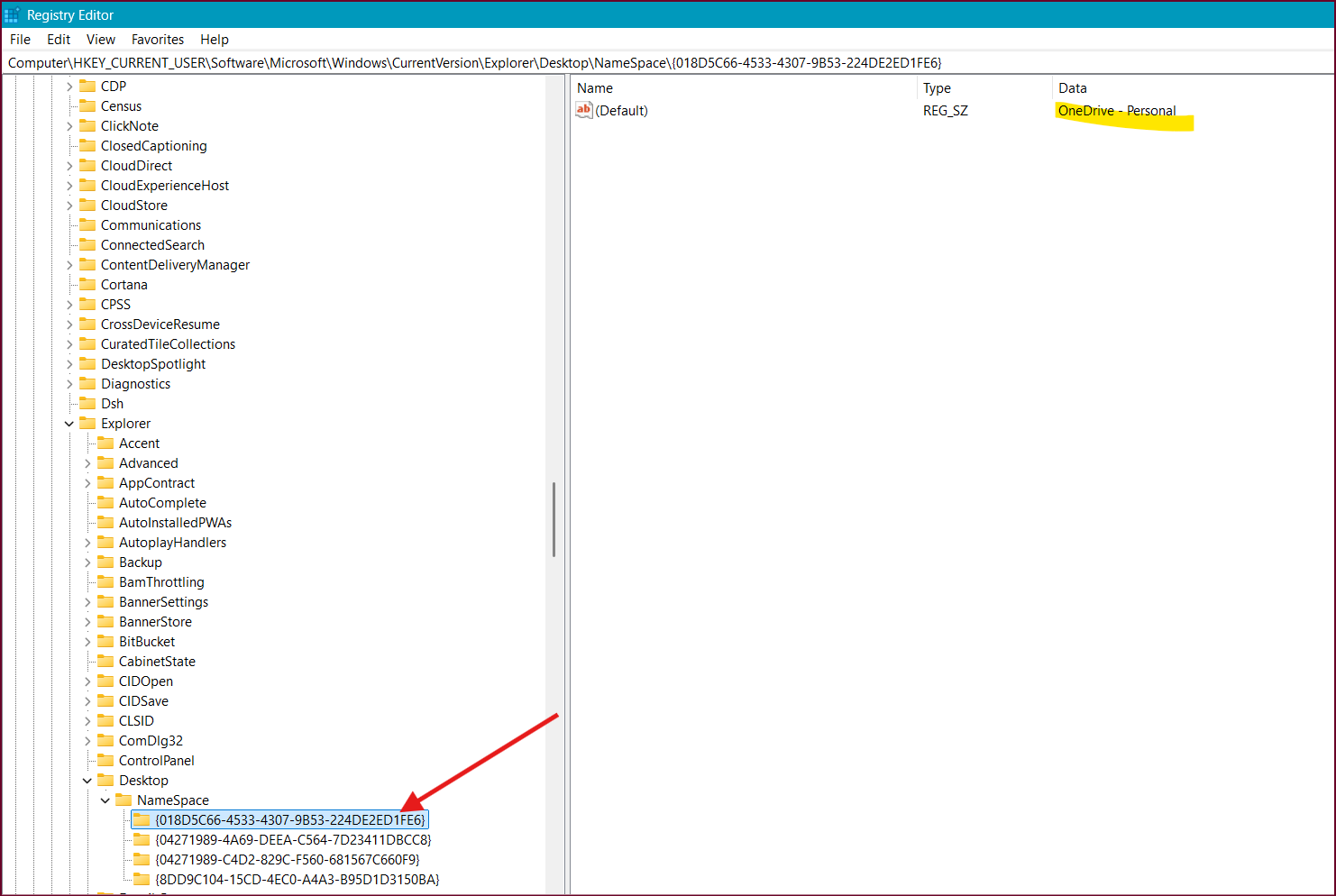The width and height of the screenshot is (1336, 896).
Task: Click the AutoComplete folder icon
Action: (x=105, y=503)
